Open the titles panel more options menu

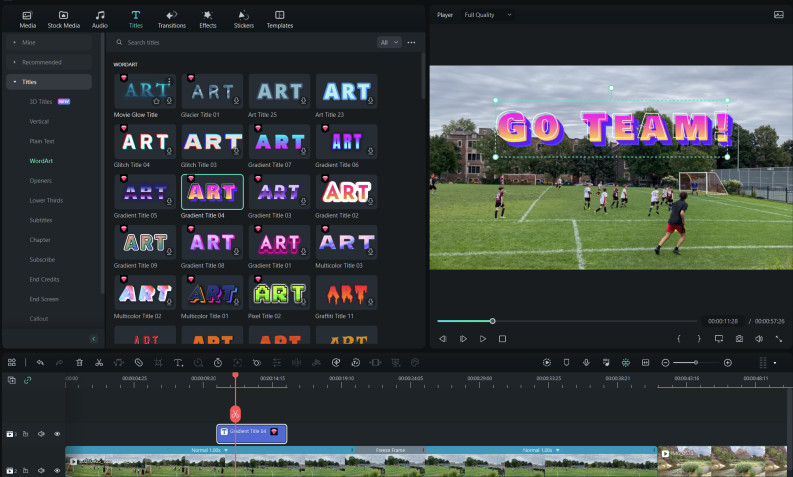(411, 42)
